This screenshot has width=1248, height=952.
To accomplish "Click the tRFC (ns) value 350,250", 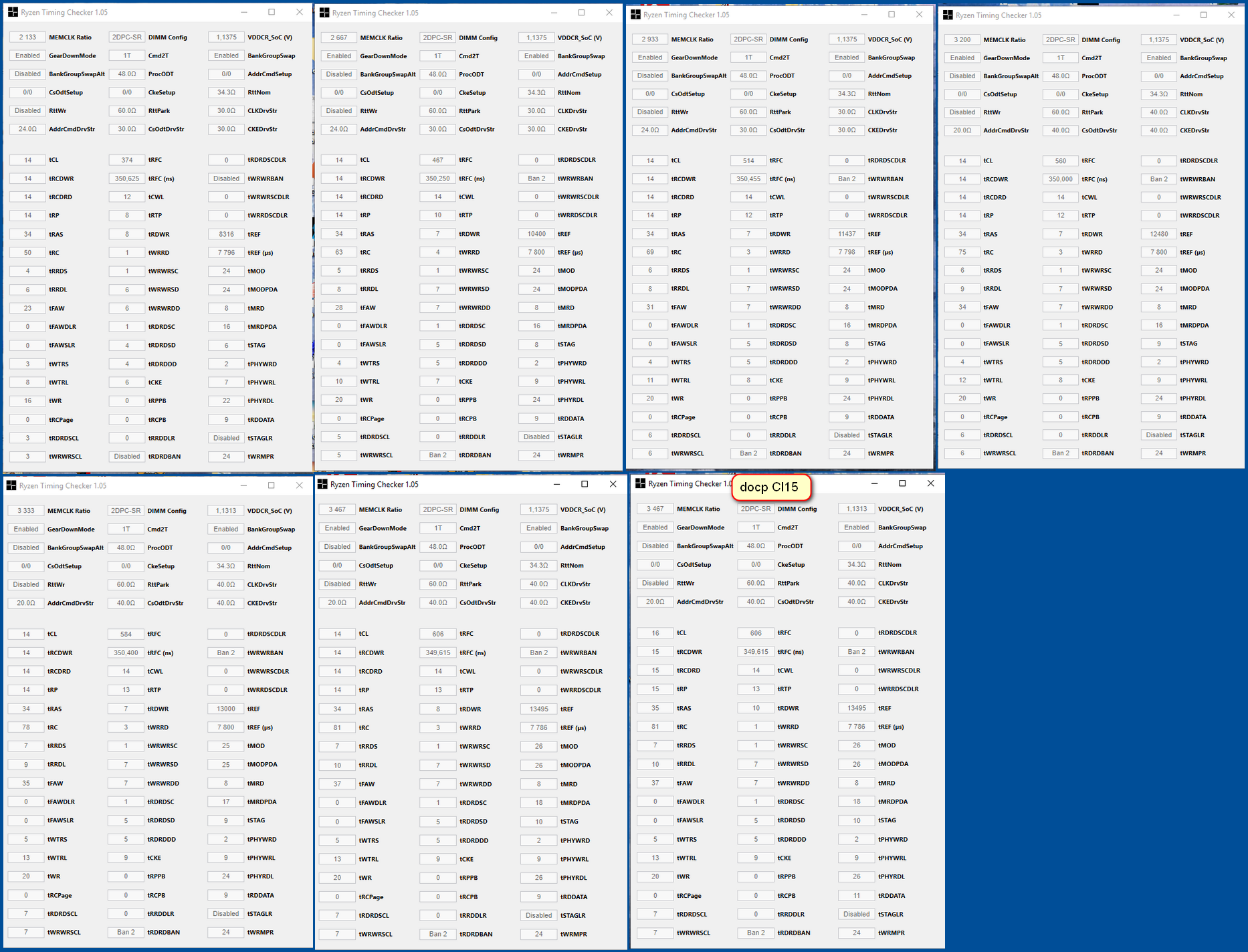I will 438,179.
